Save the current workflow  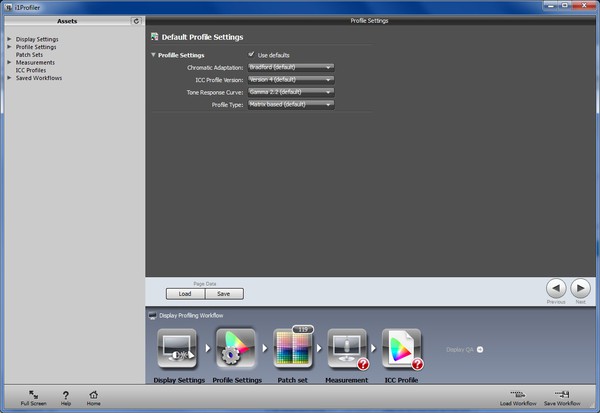click(x=562, y=398)
